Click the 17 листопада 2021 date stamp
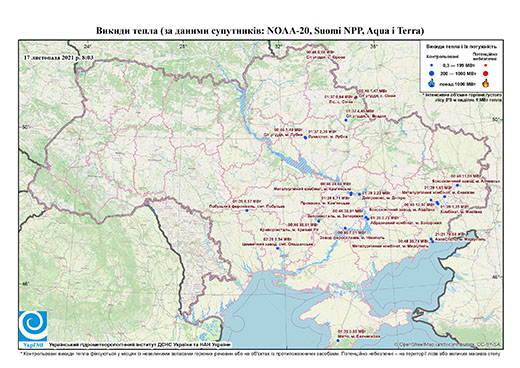This screenshot has width=520, height=368. 59,57
